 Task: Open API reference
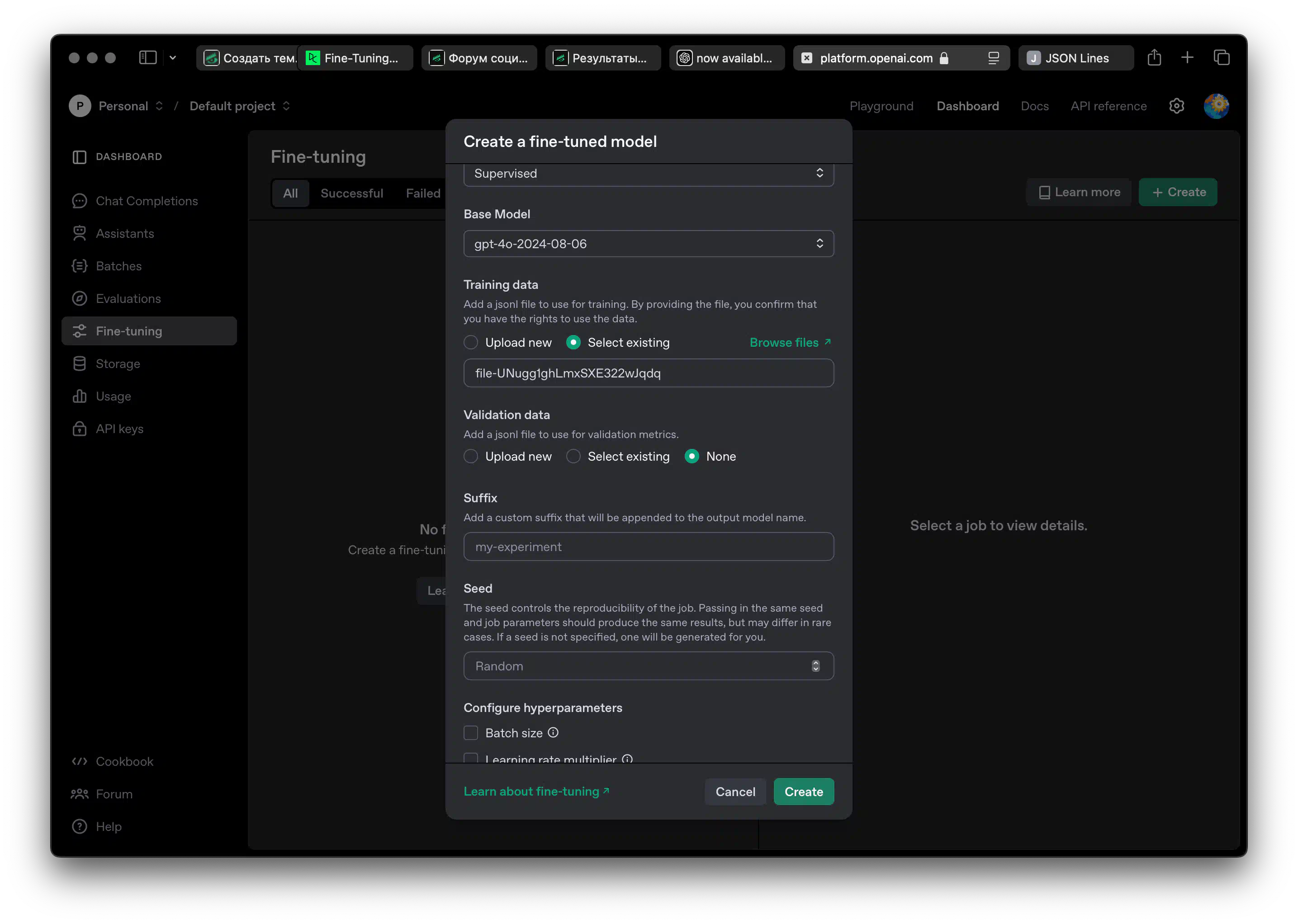[1108, 106]
